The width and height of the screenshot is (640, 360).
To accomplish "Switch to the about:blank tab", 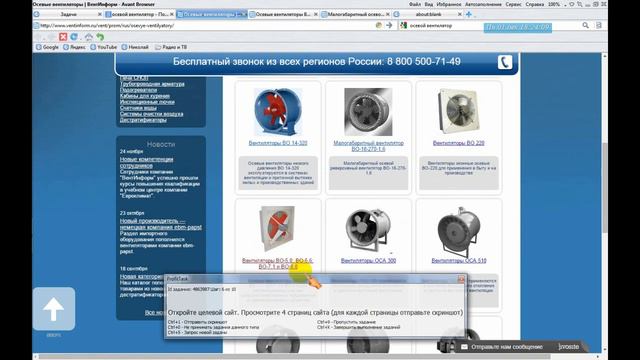I will click(428, 14).
